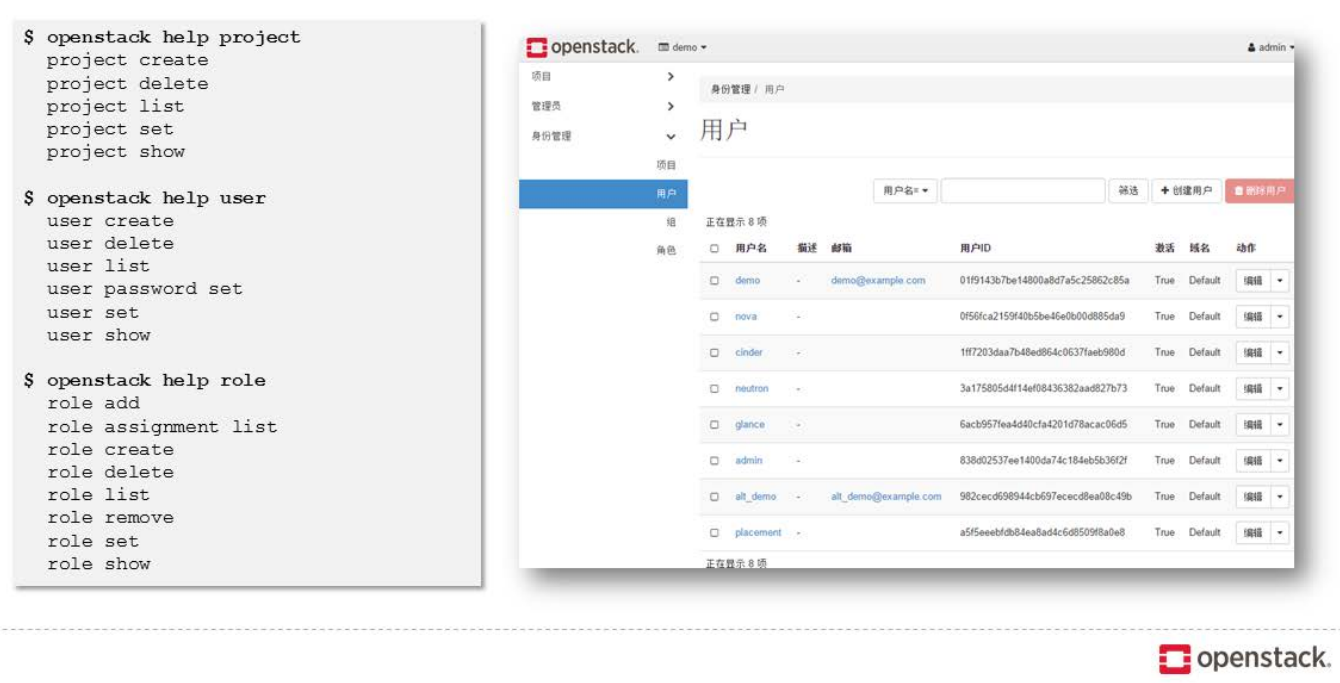Click 编辑 button for cinder row
This screenshot has width=1340, height=683.
(x=1253, y=353)
